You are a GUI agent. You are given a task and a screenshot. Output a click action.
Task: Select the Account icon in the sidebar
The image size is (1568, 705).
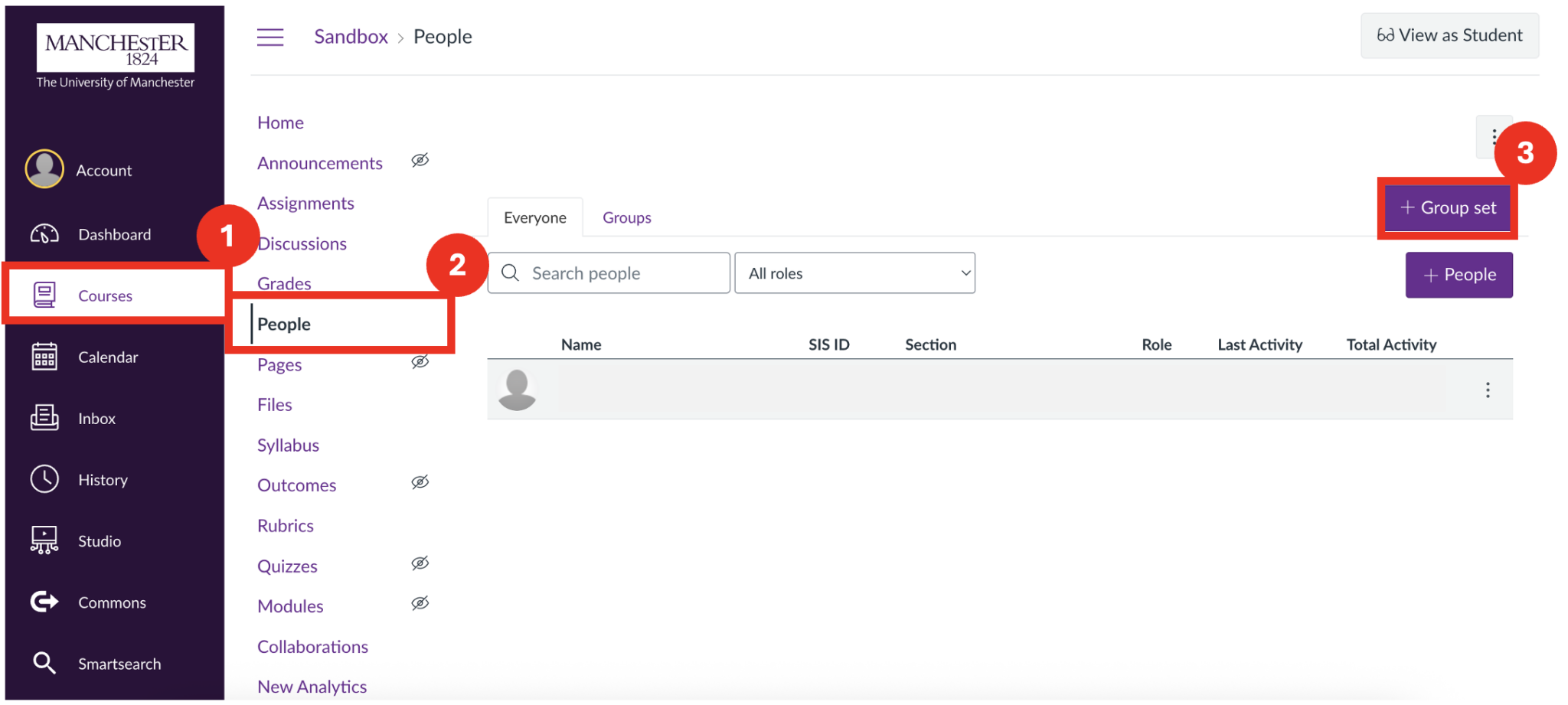coord(44,168)
